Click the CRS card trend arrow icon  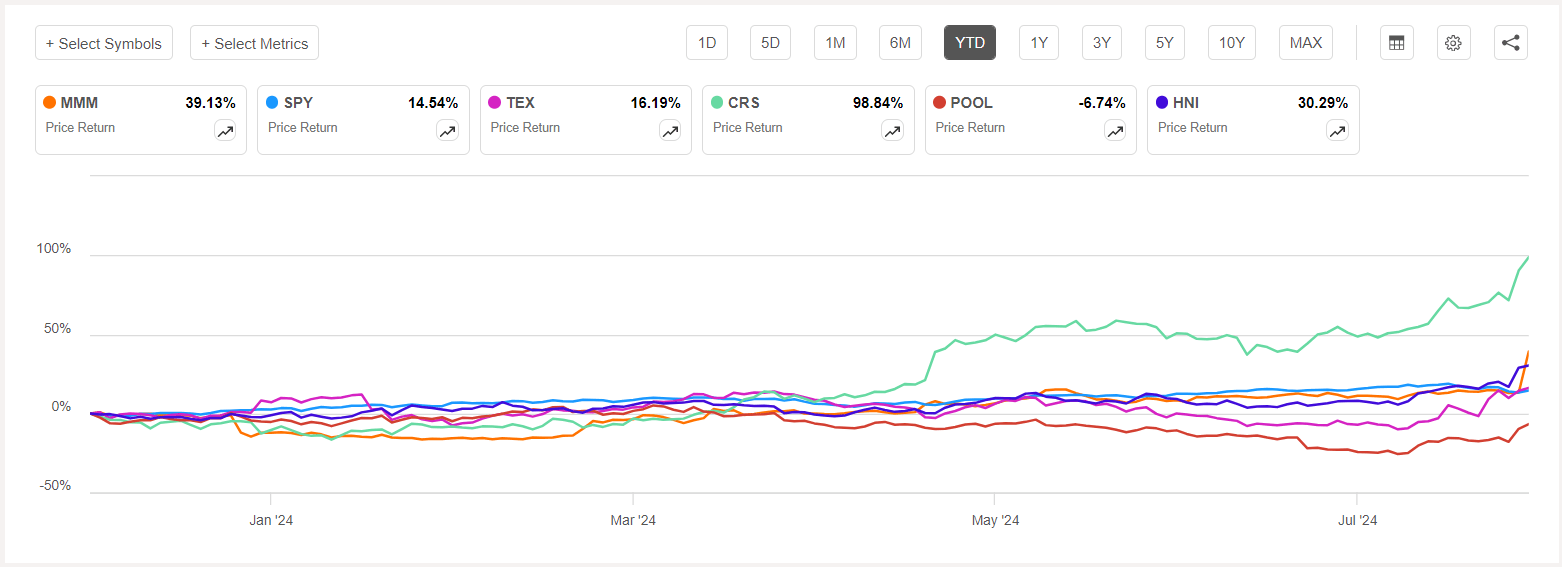point(892,131)
